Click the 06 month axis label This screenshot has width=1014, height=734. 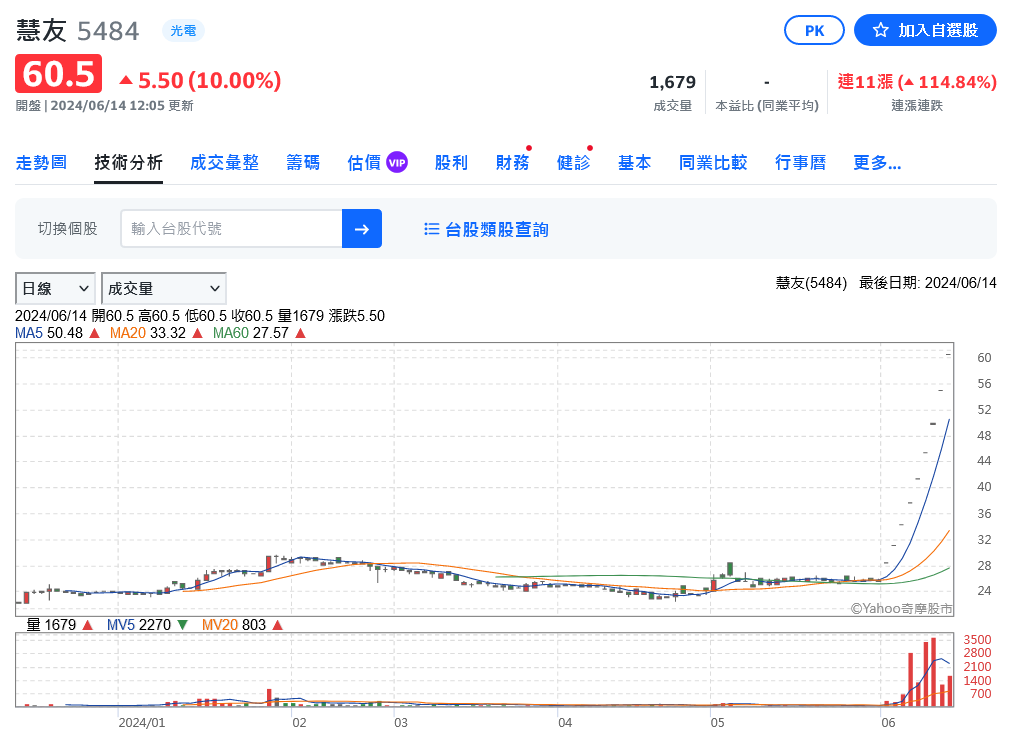[888, 722]
